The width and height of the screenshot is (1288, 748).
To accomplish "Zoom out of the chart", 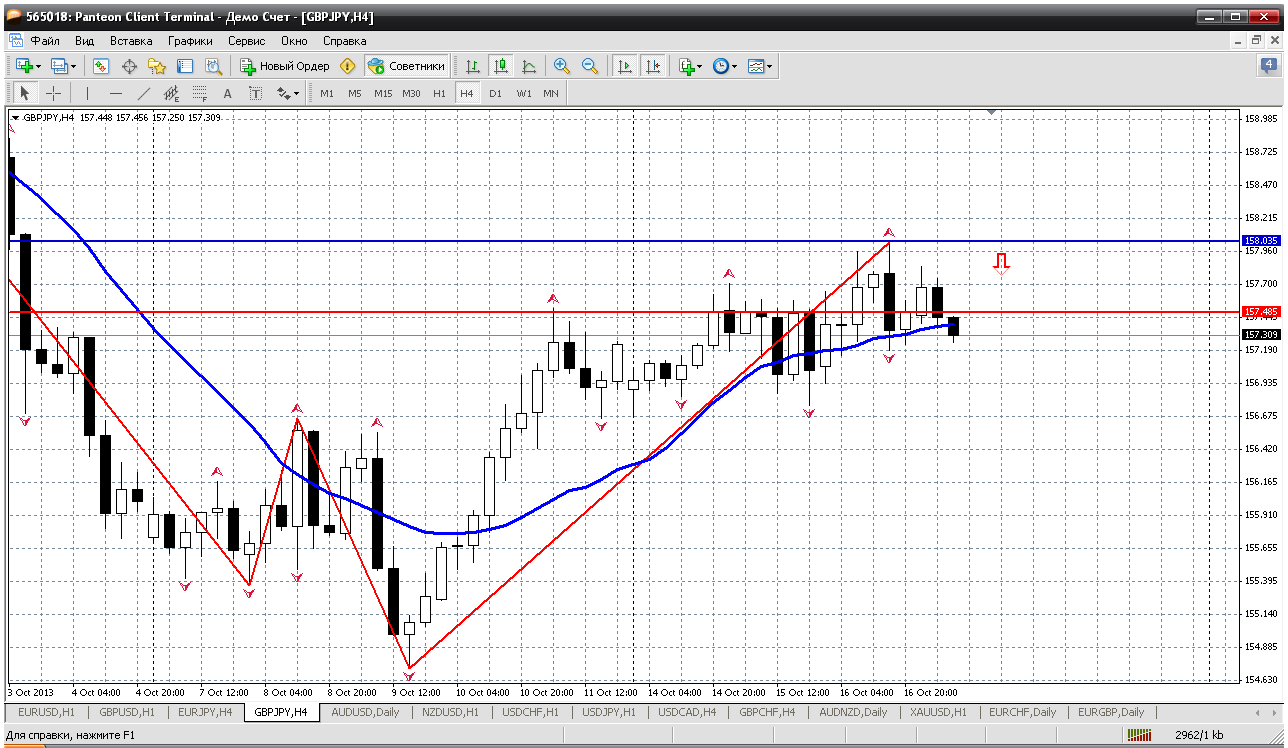I will pos(590,66).
